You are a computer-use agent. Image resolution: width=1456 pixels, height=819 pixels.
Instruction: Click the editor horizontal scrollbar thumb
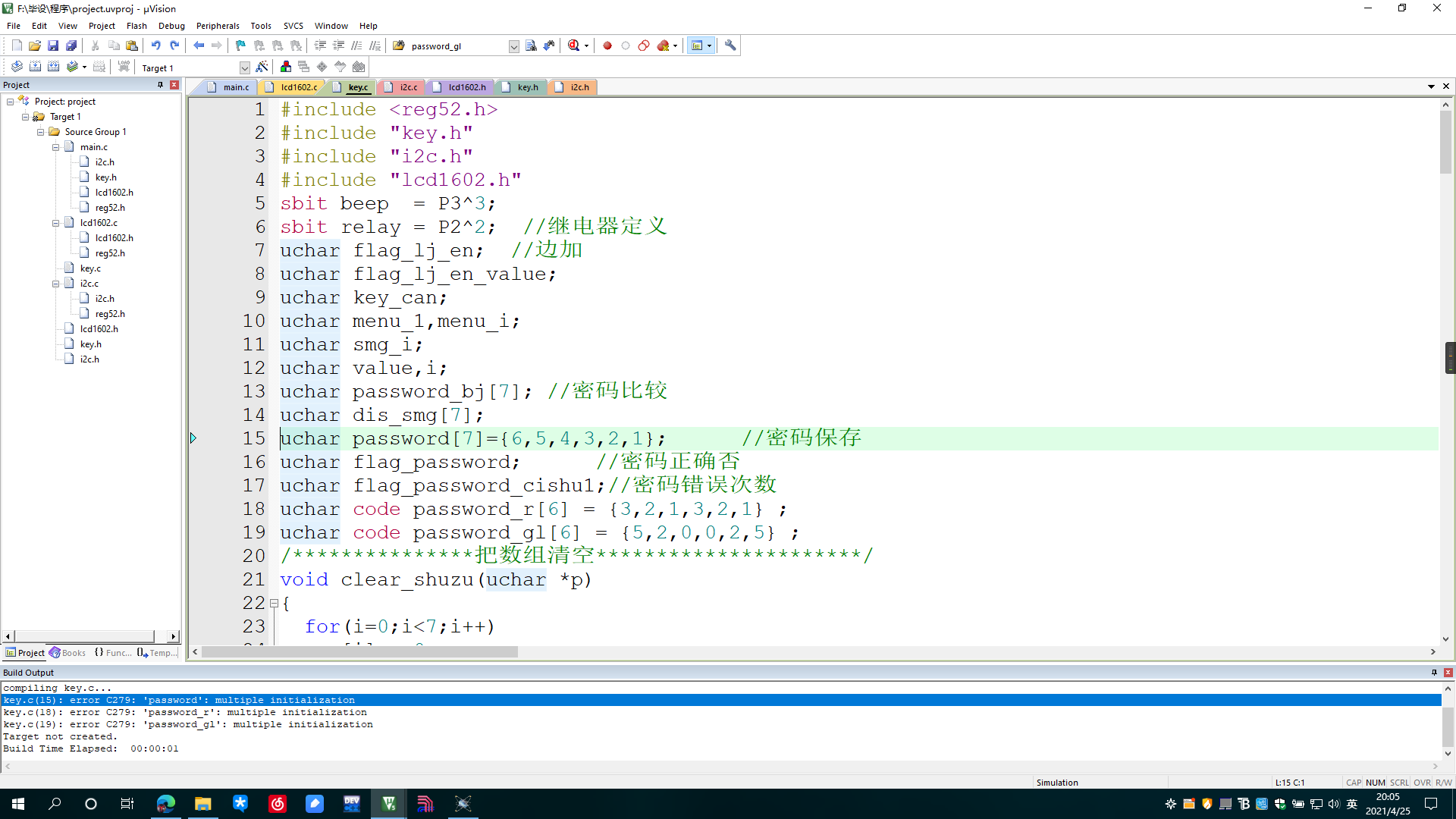(x=359, y=652)
